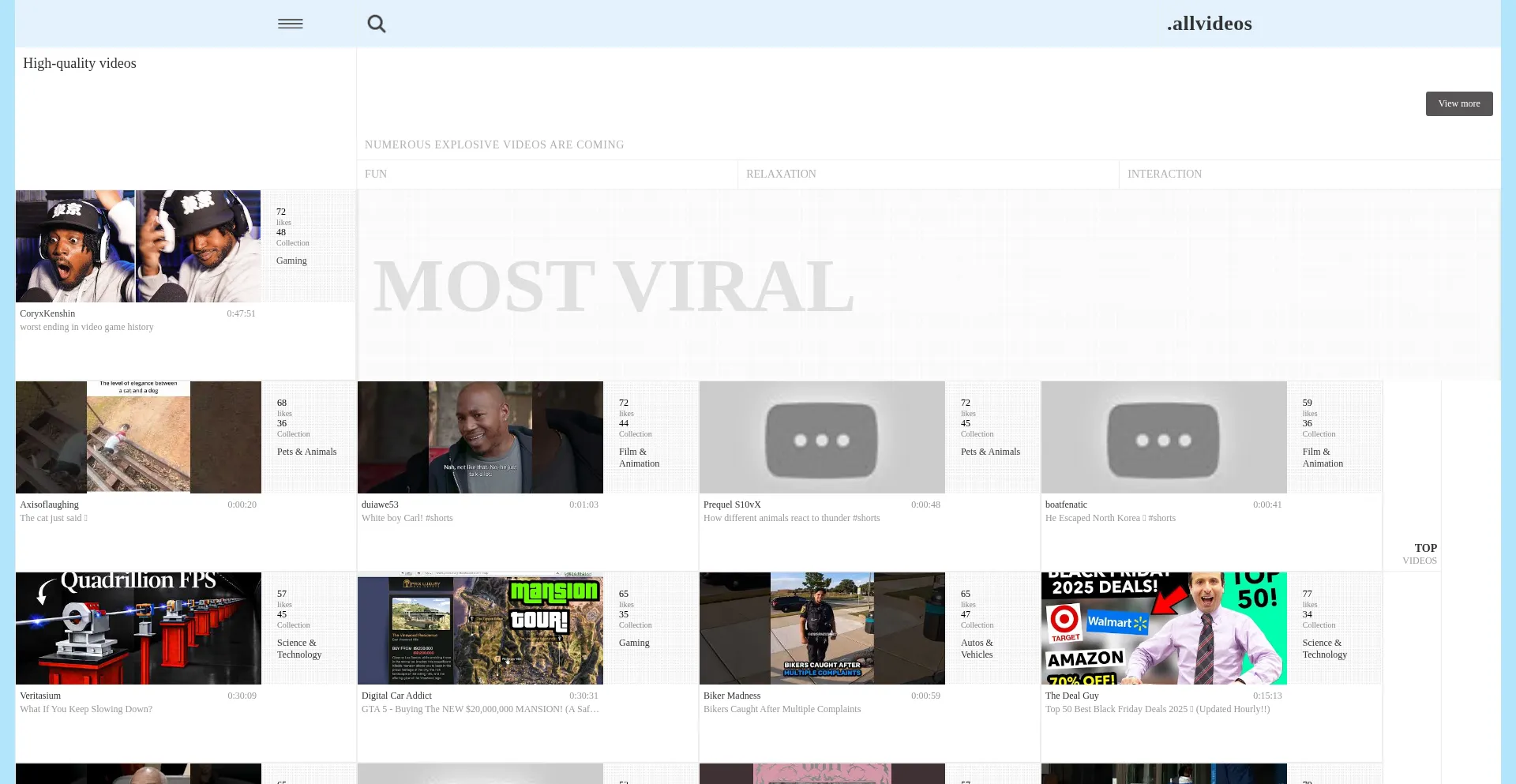
Task: Click the Axisoflaughing channel name
Action: [49, 505]
